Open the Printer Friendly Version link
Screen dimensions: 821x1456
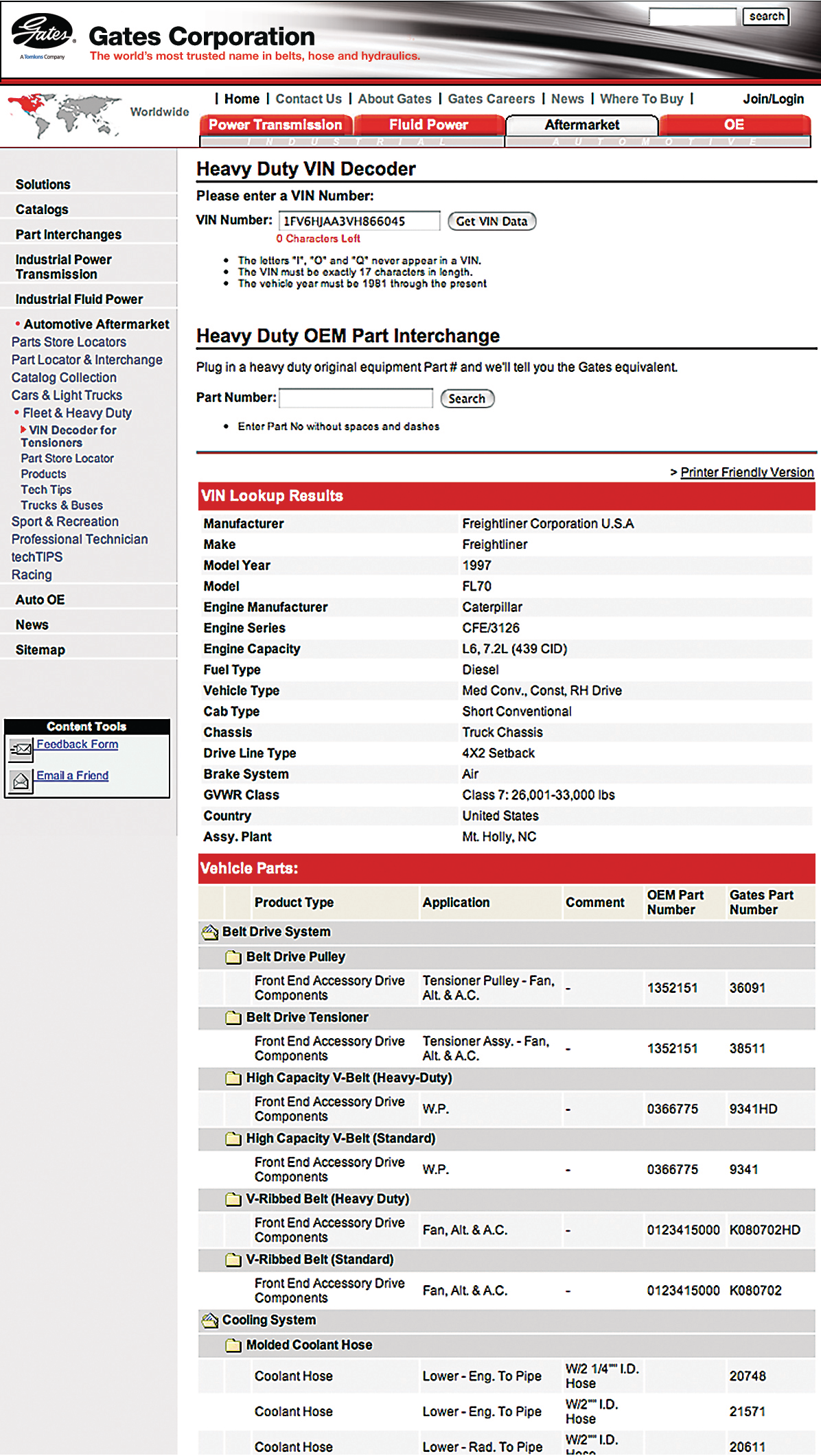(x=746, y=473)
